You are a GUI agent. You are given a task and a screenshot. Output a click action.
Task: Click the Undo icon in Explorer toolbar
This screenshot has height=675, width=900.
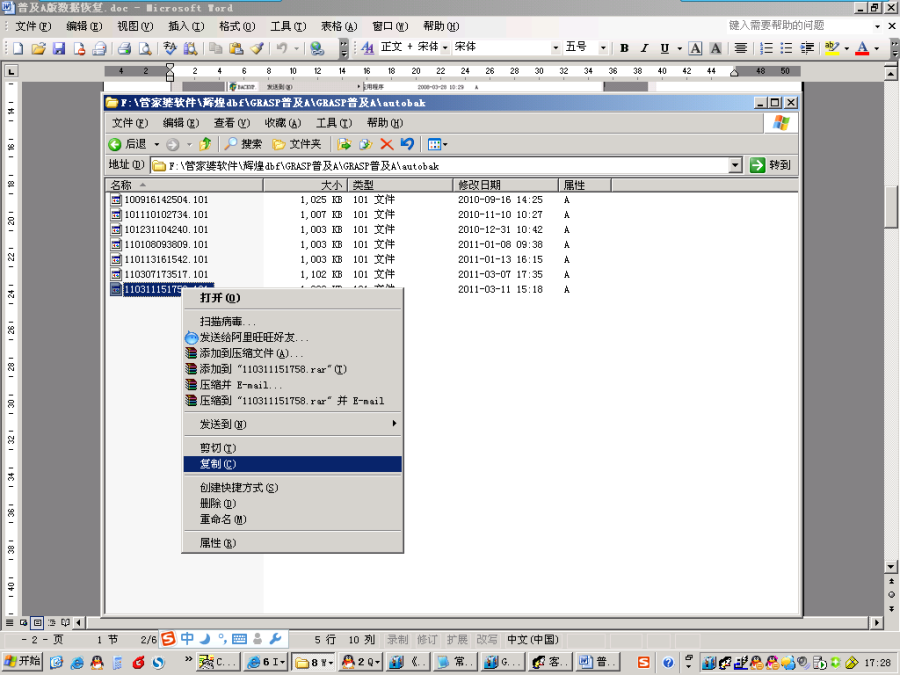[407, 144]
